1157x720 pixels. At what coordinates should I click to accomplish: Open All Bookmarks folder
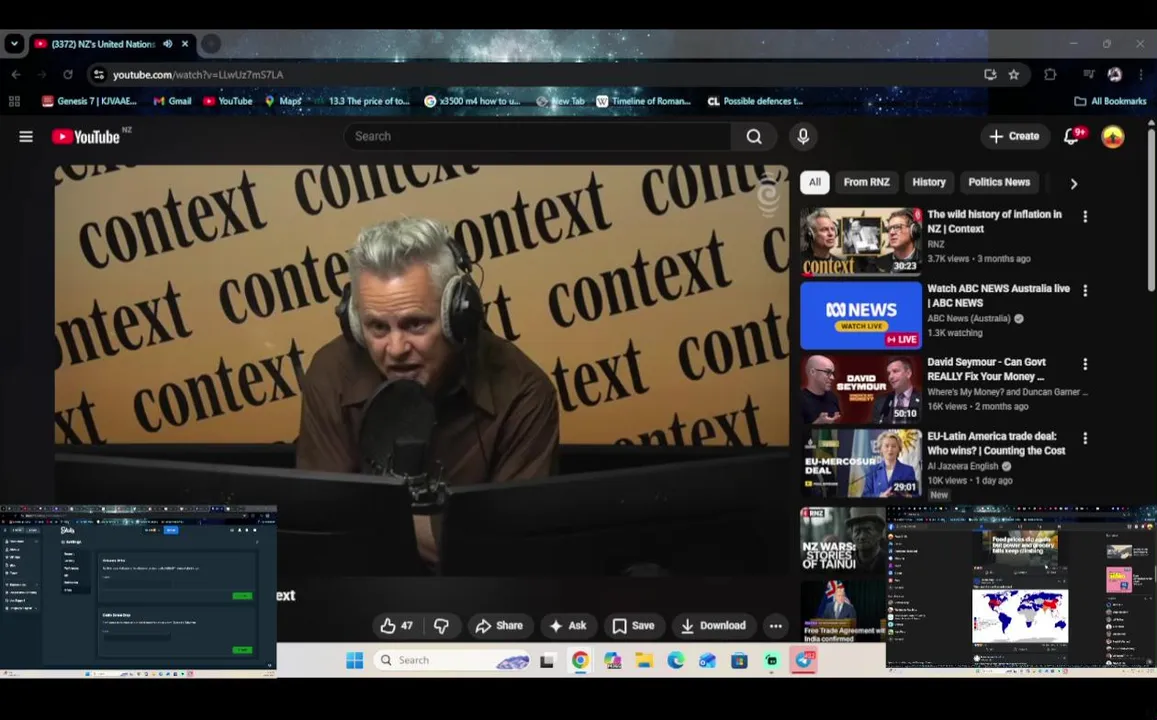[x=1110, y=101]
